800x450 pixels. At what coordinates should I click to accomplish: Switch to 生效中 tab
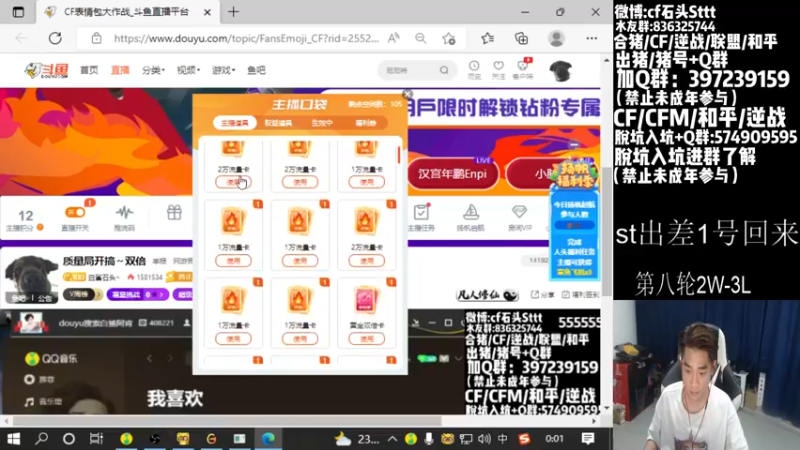click(322, 123)
